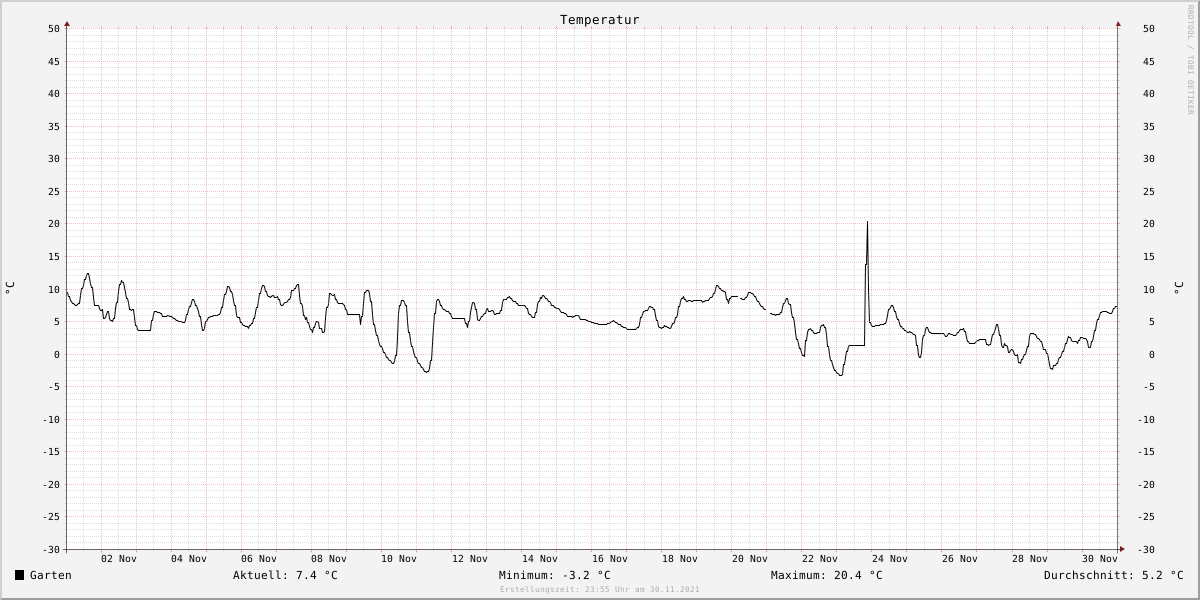Viewport: 1200px width, 600px height.
Task: Click the Erstellungszeit timestamp footer text
Action: pyautogui.click(x=599, y=590)
